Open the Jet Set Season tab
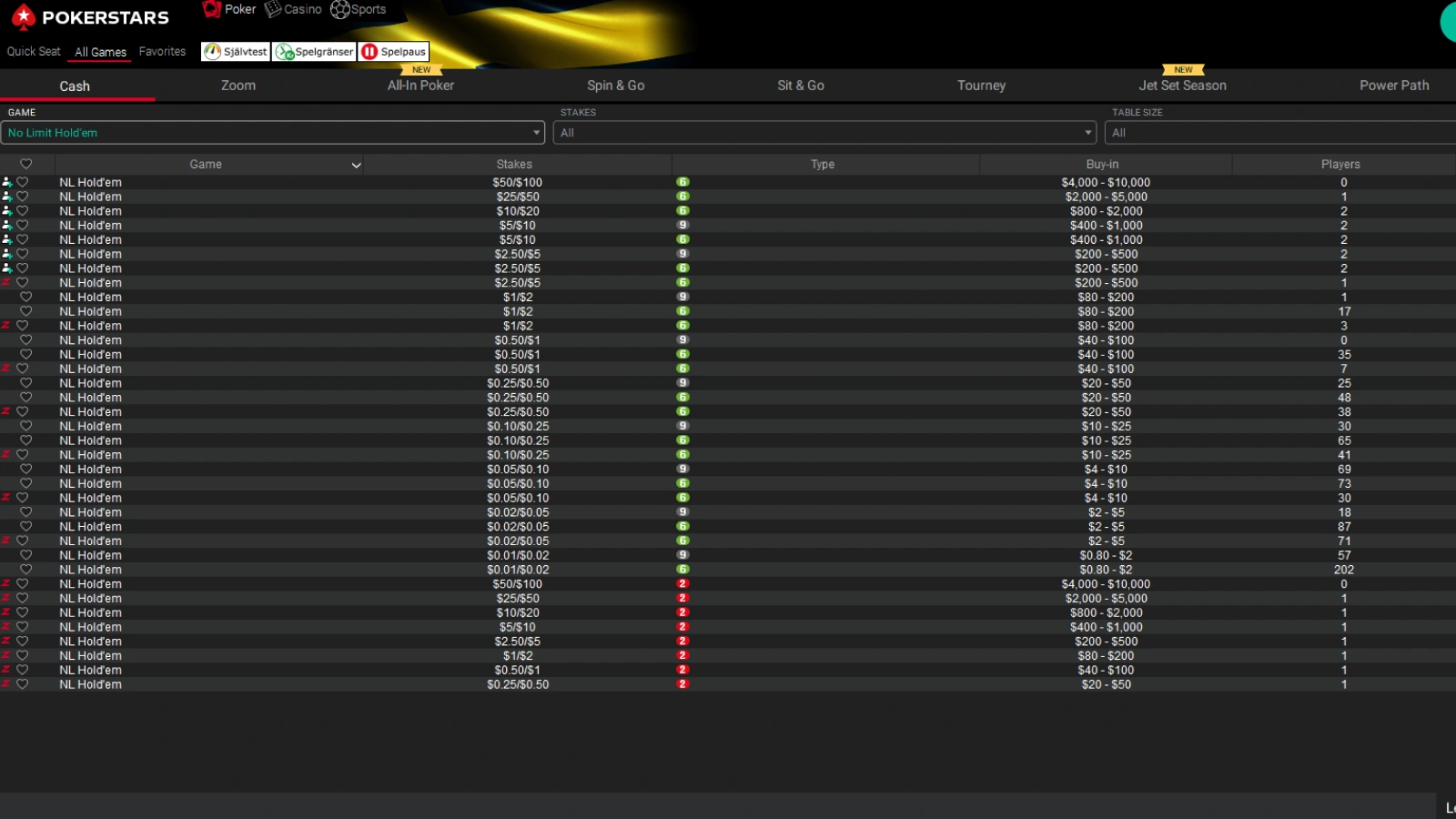Image resolution: width=1456 pixels, height=819 pixels. coord(1183,86)
